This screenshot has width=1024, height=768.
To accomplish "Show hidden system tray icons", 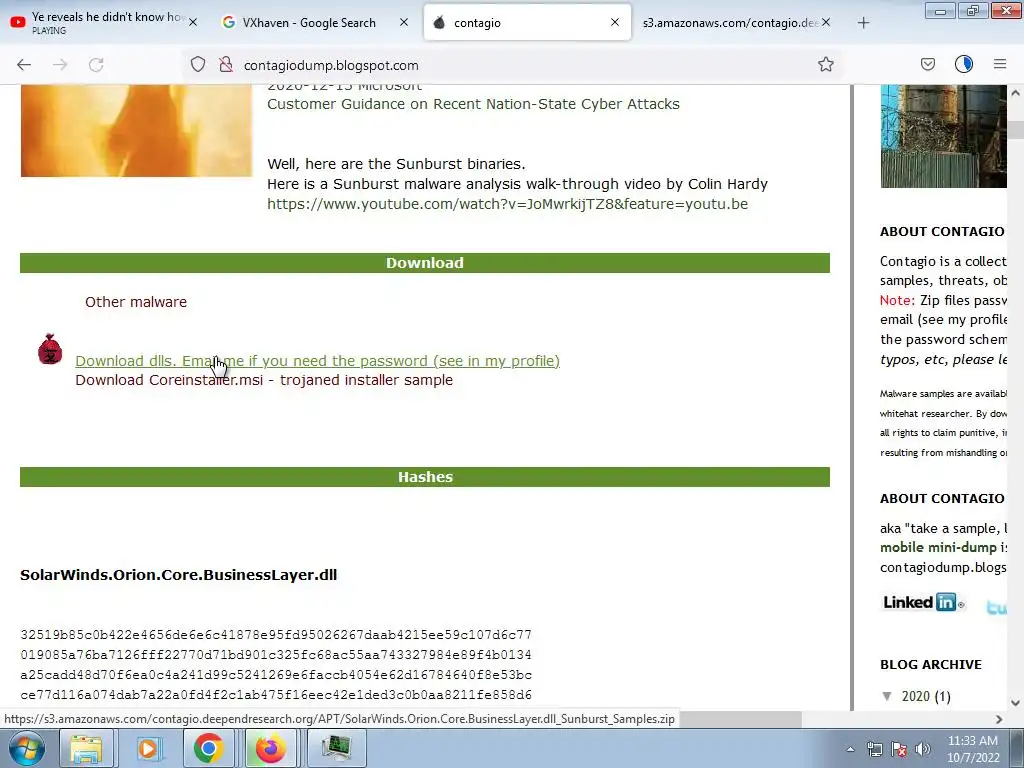I will 850,750.
